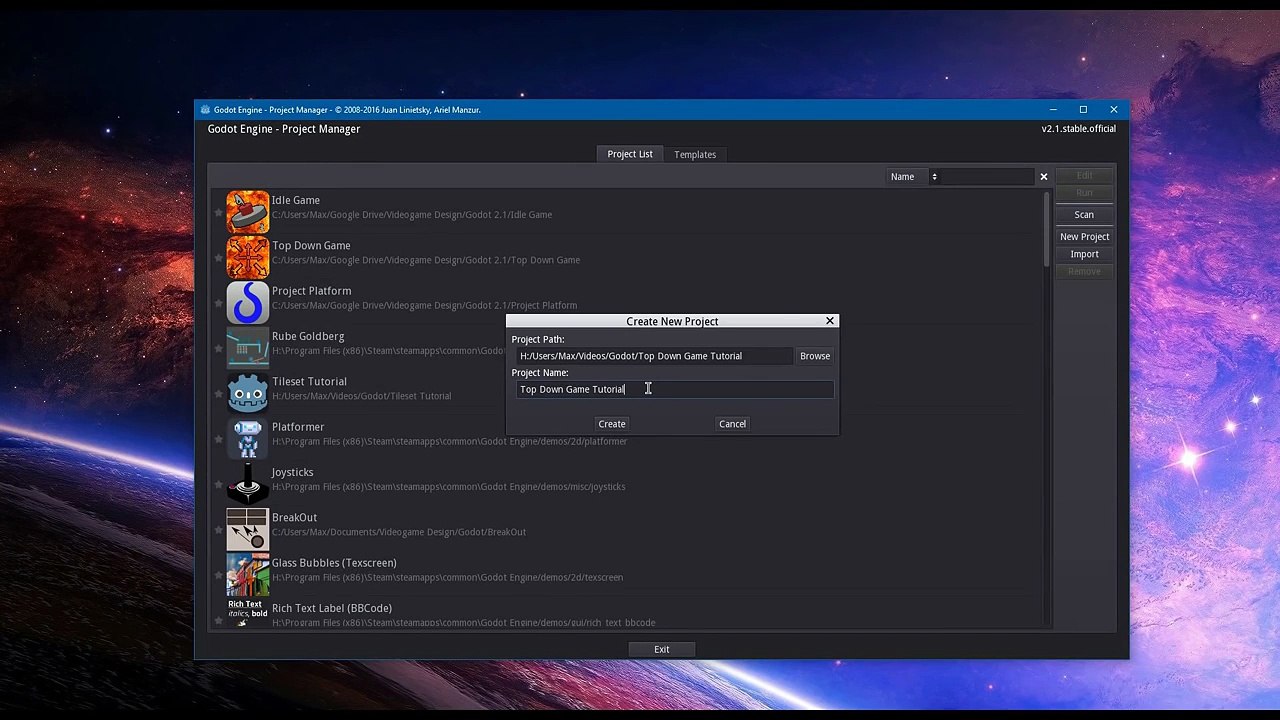Screen dimensions: 1280x720
Task: Click the Joysticks project icon
Action: 247,483
